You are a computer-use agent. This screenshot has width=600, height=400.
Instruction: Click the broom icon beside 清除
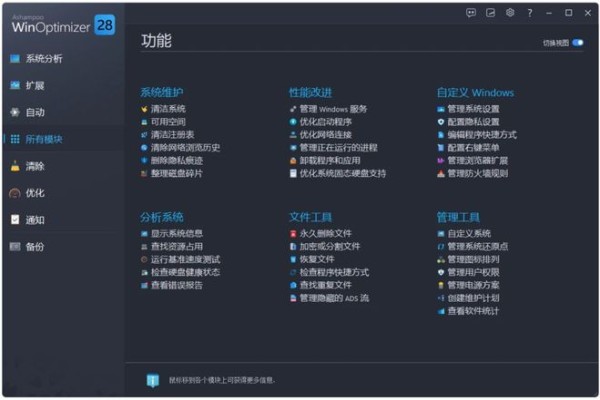click(x=14, y=166)
